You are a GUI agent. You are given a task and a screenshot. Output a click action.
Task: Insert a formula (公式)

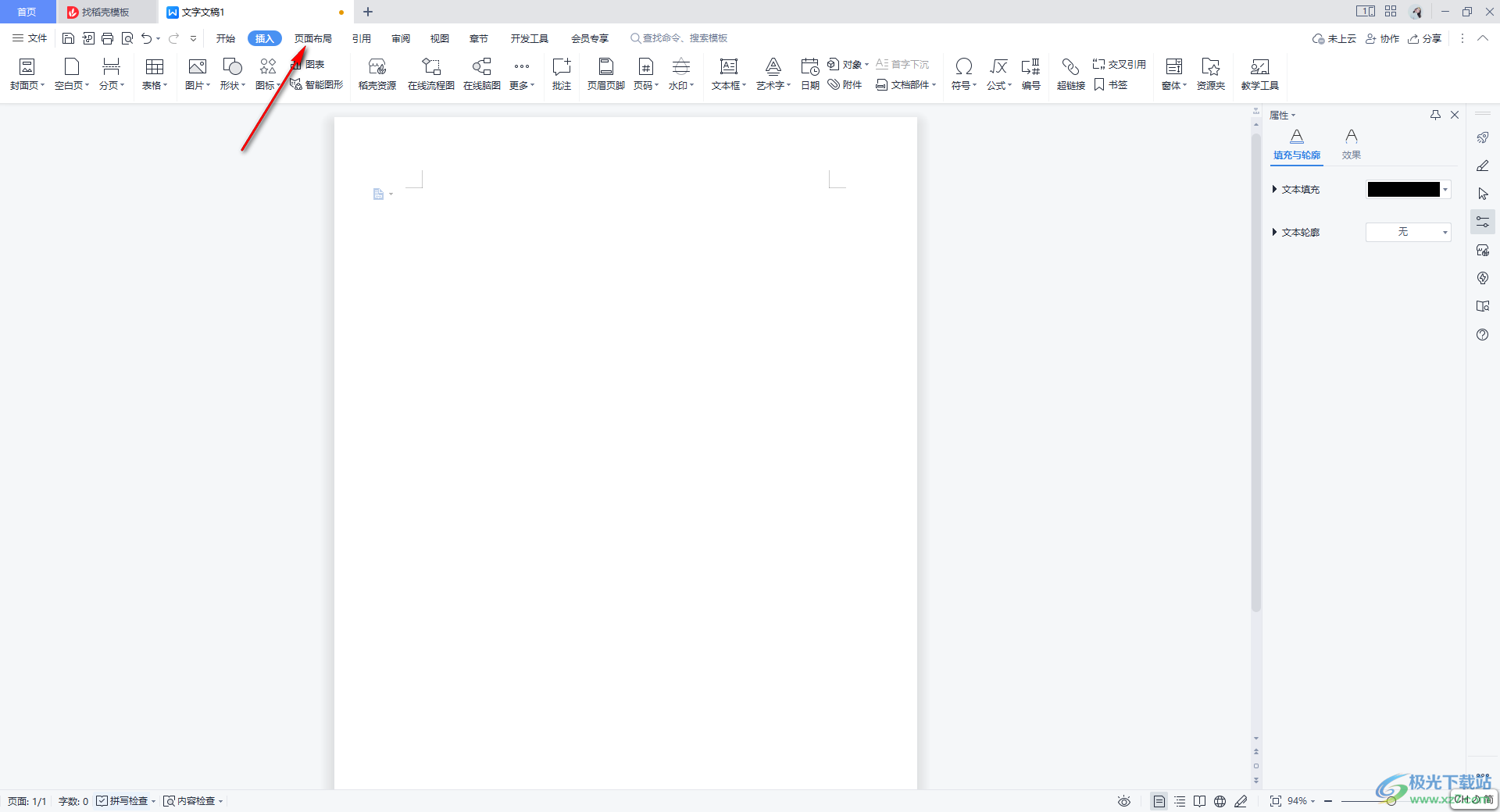click(999, 74)
